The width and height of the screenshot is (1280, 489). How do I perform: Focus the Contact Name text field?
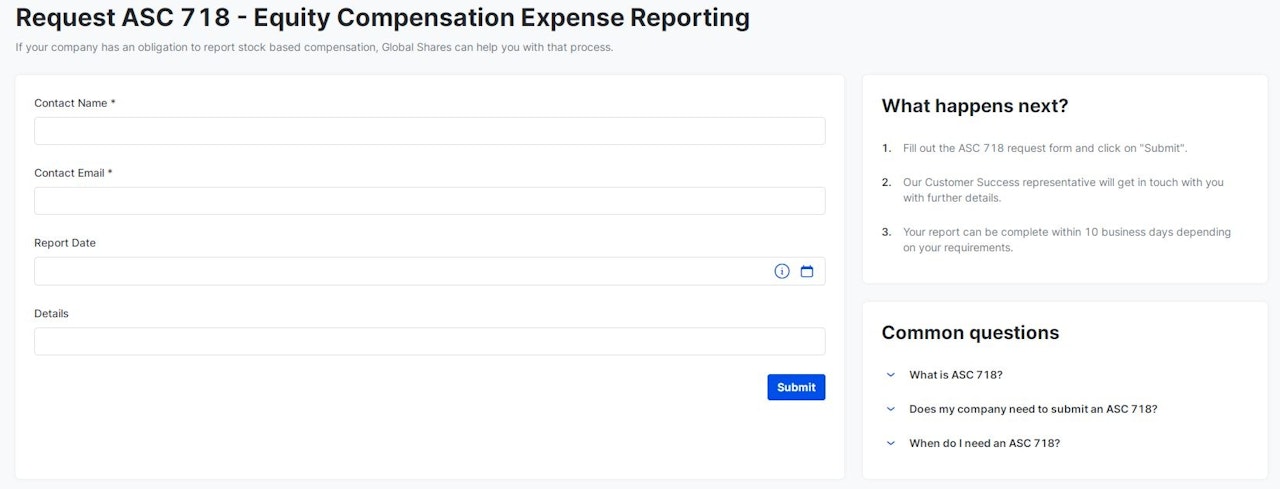[429, 131]
